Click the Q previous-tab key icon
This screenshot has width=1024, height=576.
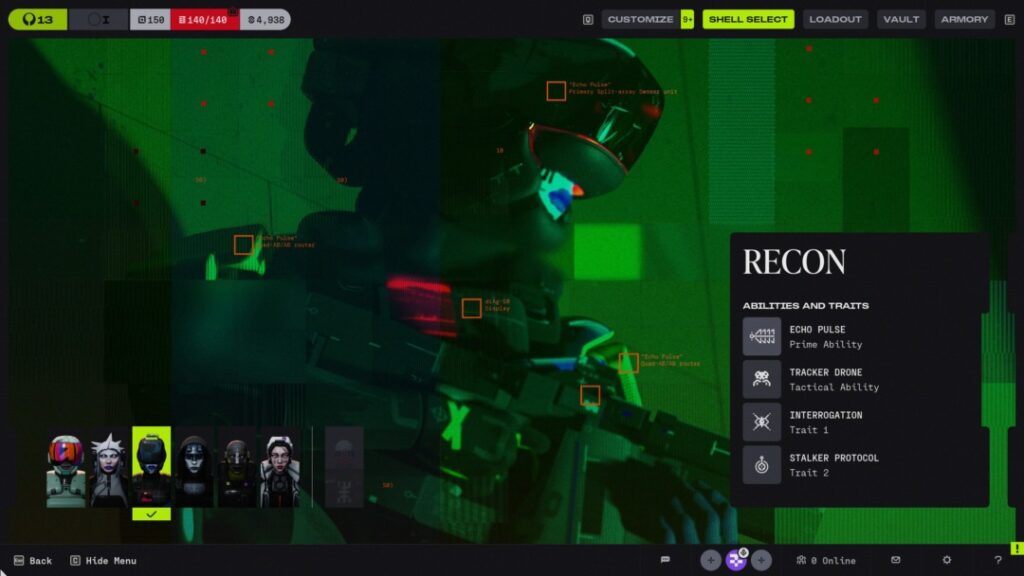point(588,20)
